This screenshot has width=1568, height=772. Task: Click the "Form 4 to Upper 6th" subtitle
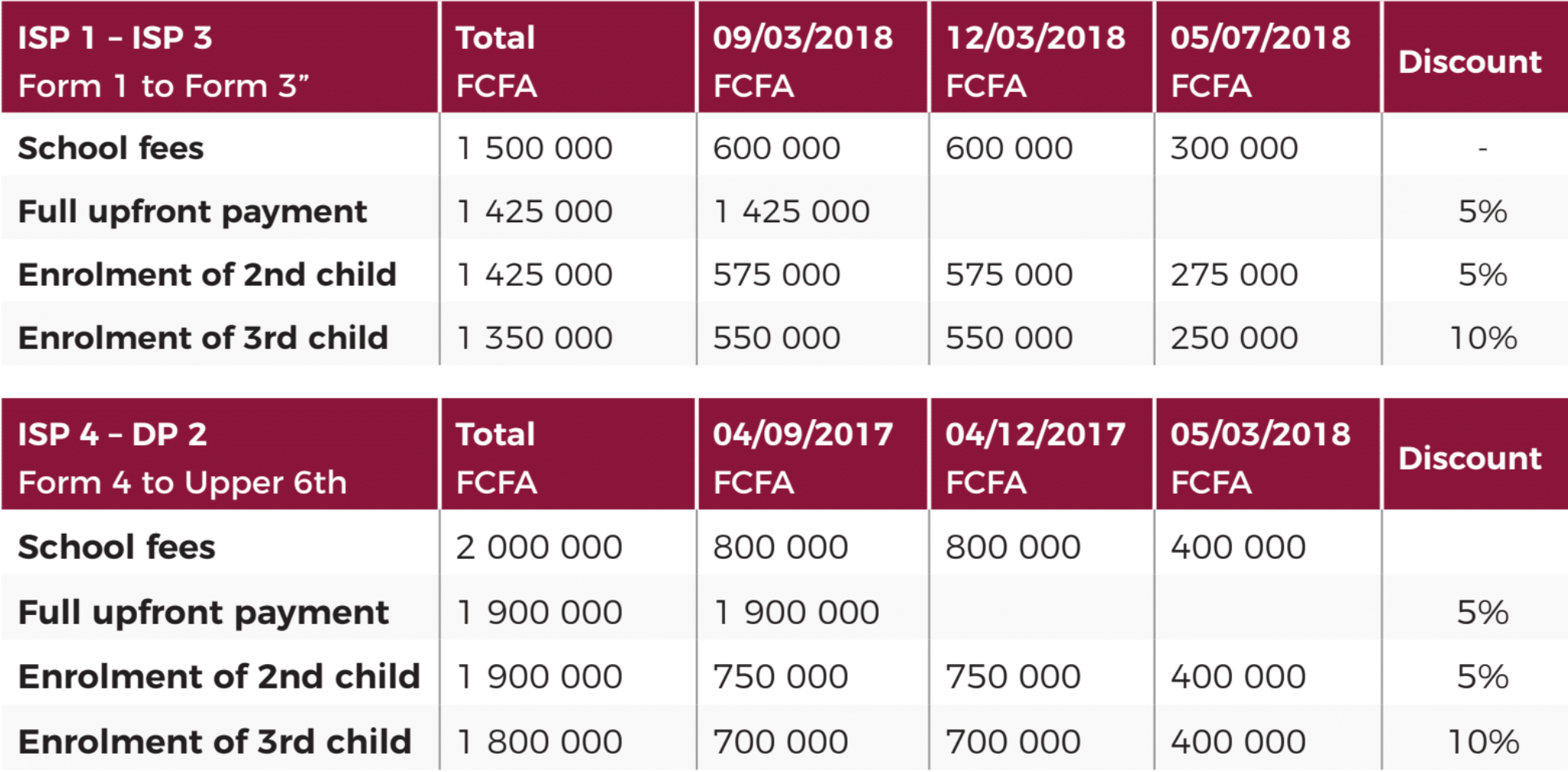point(182,483)
